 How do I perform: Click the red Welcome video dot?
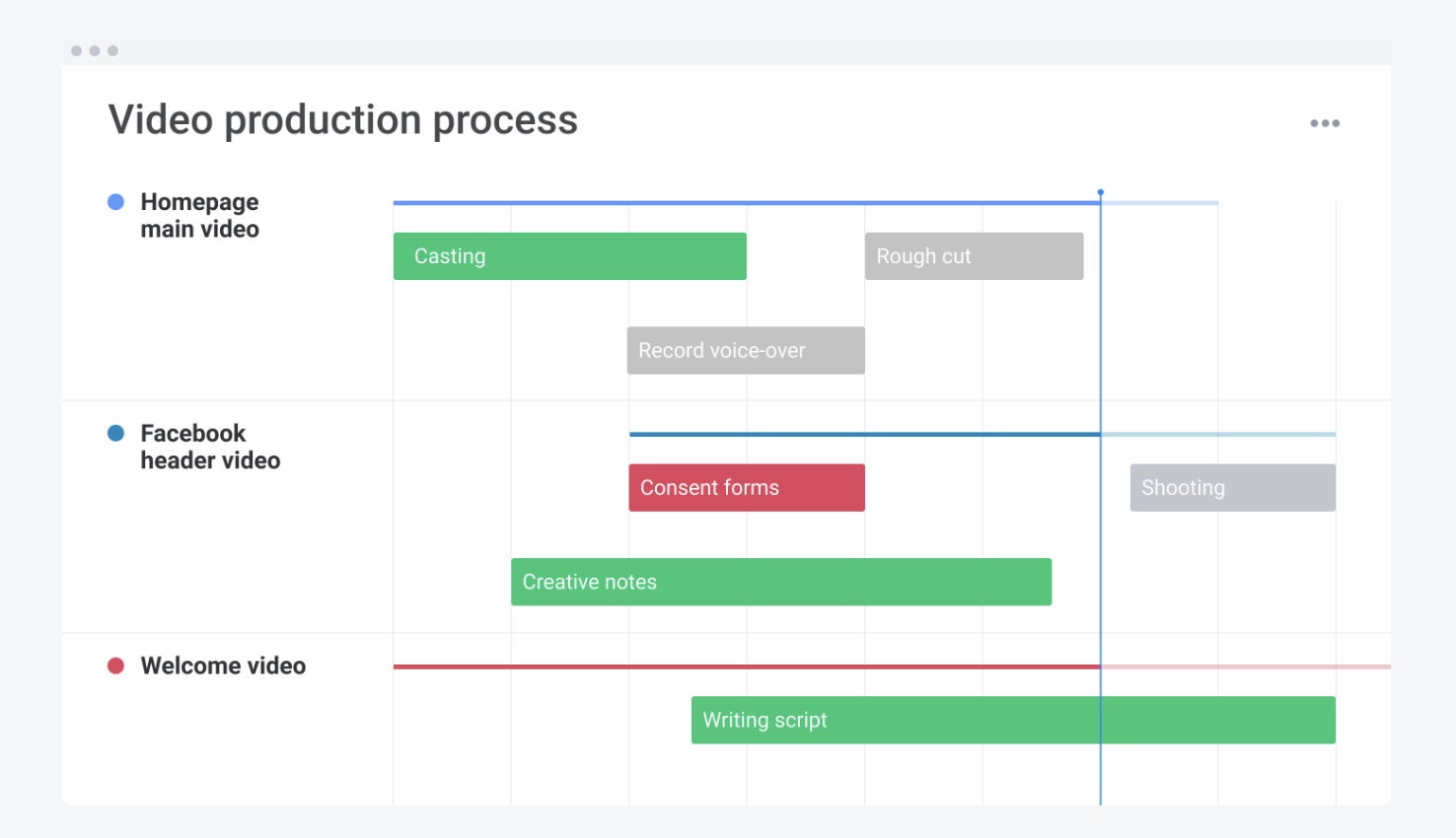point(115,665)
